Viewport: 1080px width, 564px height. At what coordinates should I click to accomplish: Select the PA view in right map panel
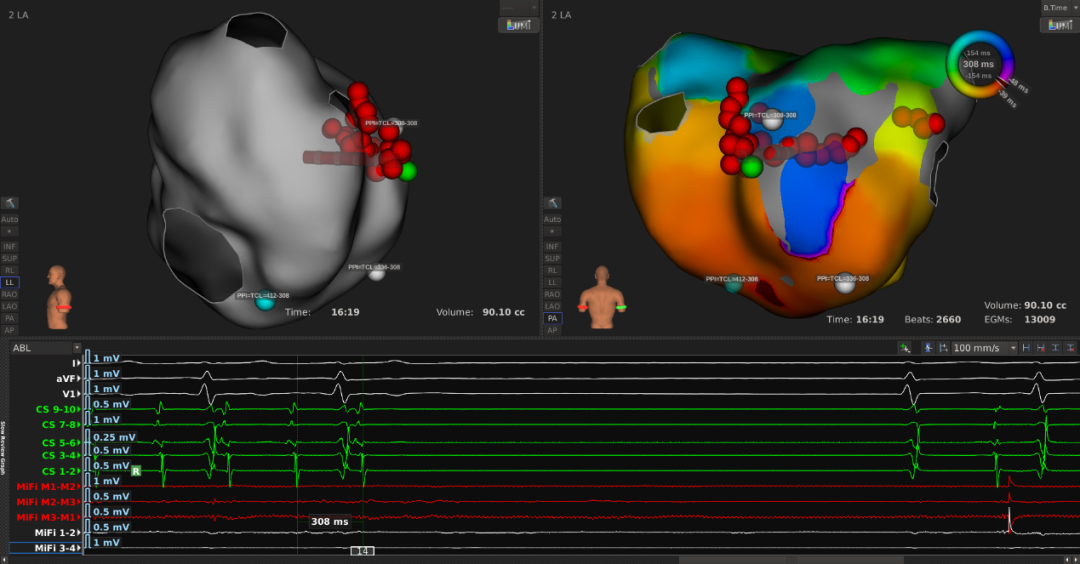point(551,318)
